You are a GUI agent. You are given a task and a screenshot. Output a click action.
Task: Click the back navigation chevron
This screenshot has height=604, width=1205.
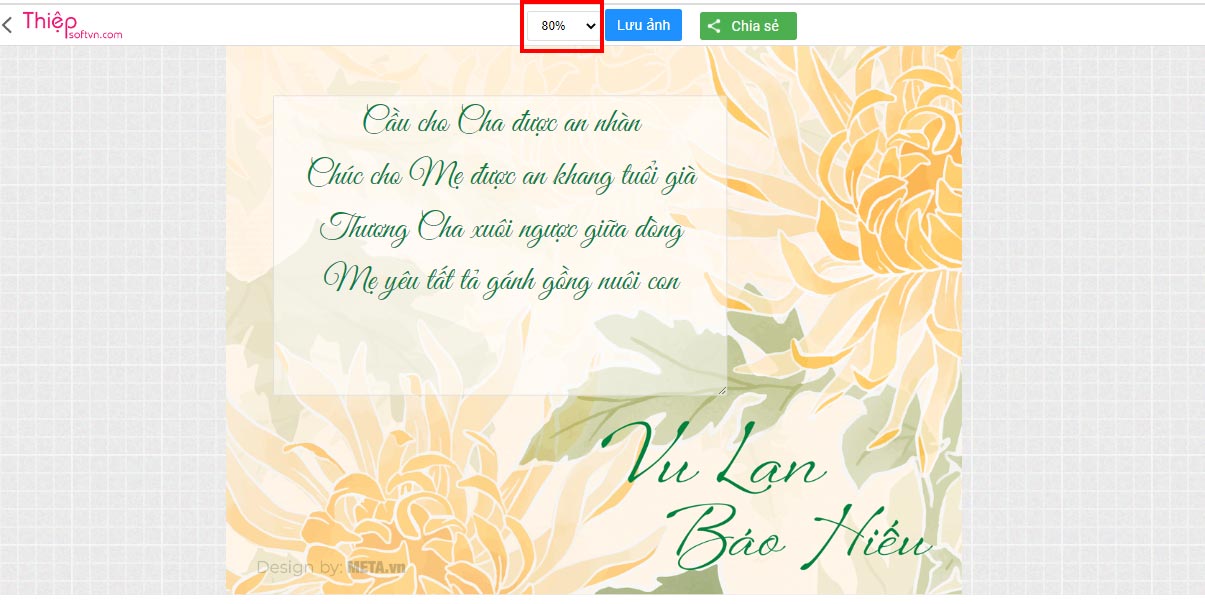tap(9, 24)
